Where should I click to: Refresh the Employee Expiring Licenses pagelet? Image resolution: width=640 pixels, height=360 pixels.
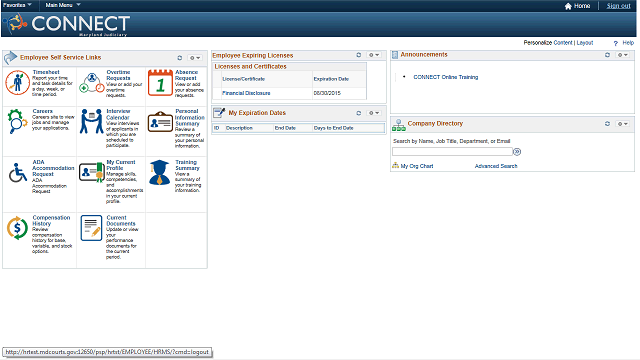click(x=359, y=55)
